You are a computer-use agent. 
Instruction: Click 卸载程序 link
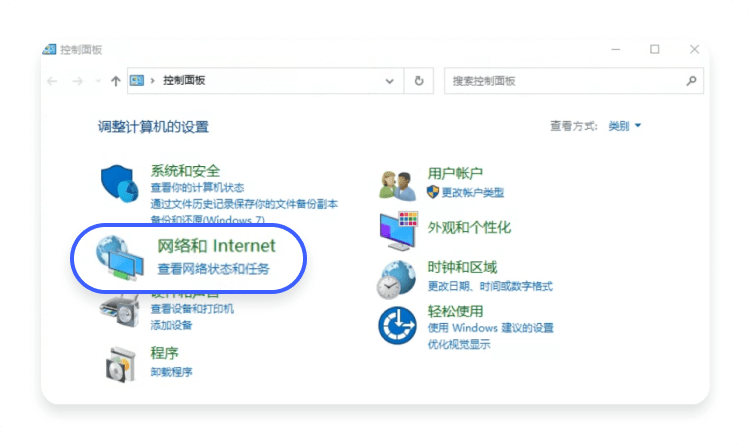click(x=171, y=372)
